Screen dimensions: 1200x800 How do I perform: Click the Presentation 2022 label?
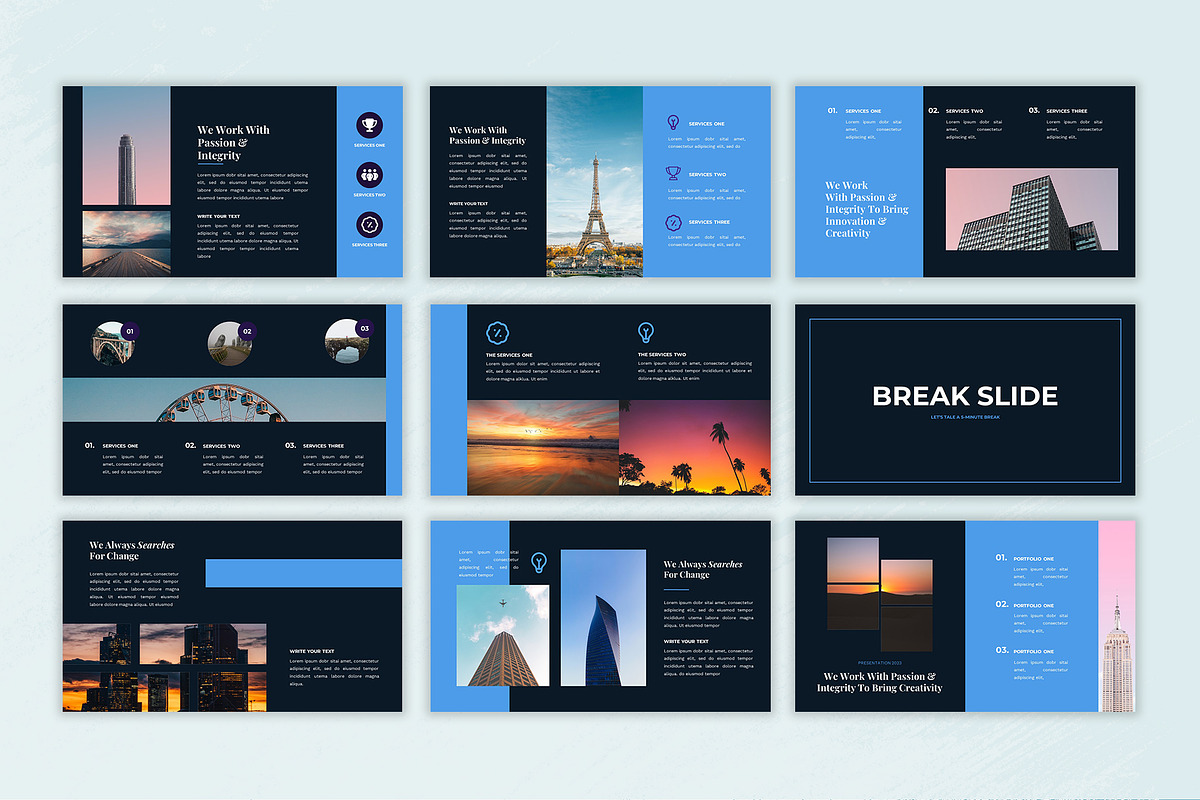point(879,662)
